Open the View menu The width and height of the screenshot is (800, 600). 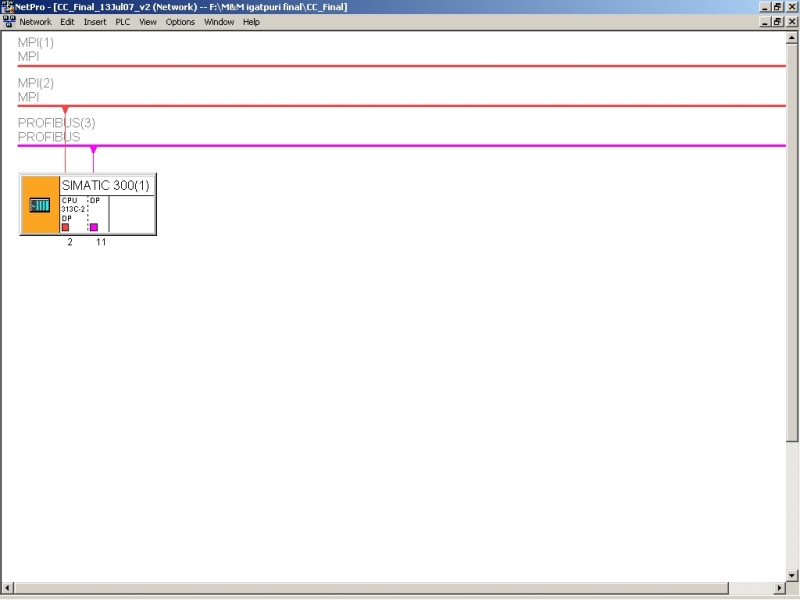click(148, 21)
